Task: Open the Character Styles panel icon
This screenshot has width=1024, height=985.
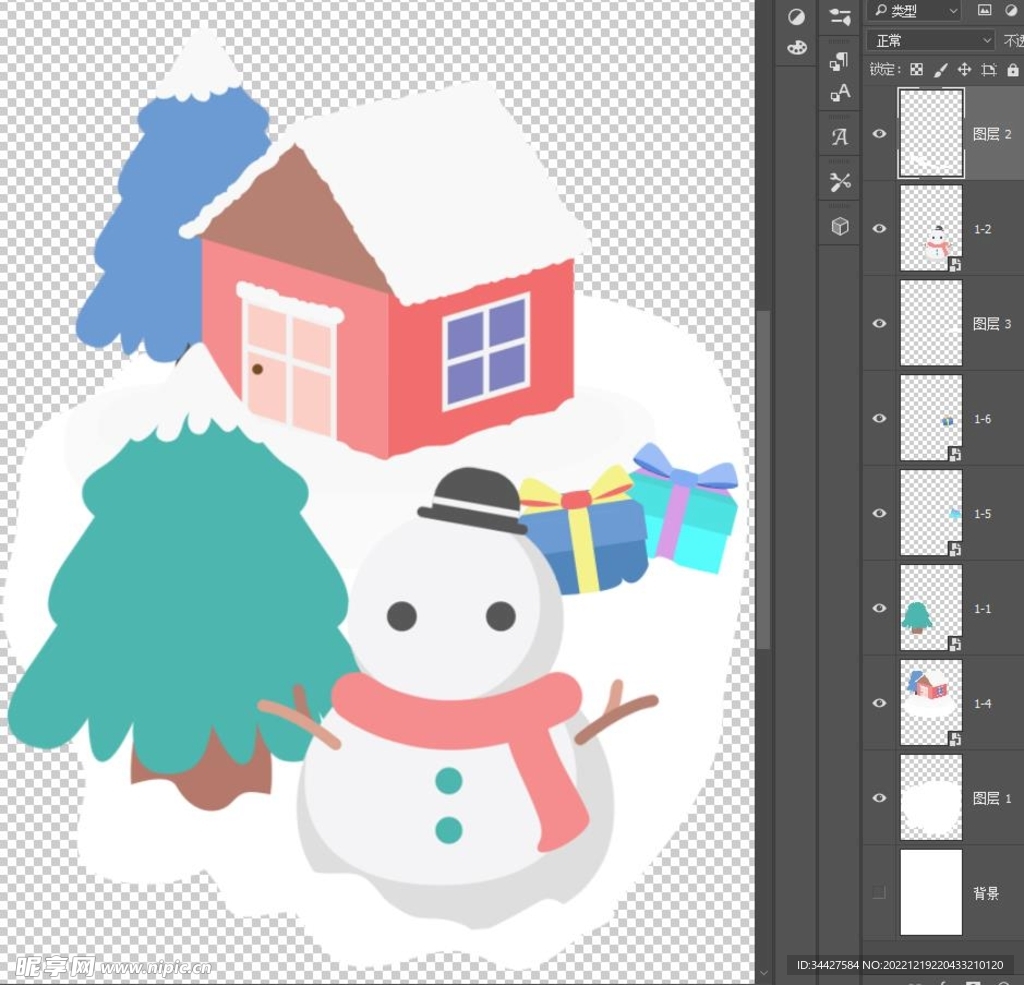Action: (x=840, y=93)
